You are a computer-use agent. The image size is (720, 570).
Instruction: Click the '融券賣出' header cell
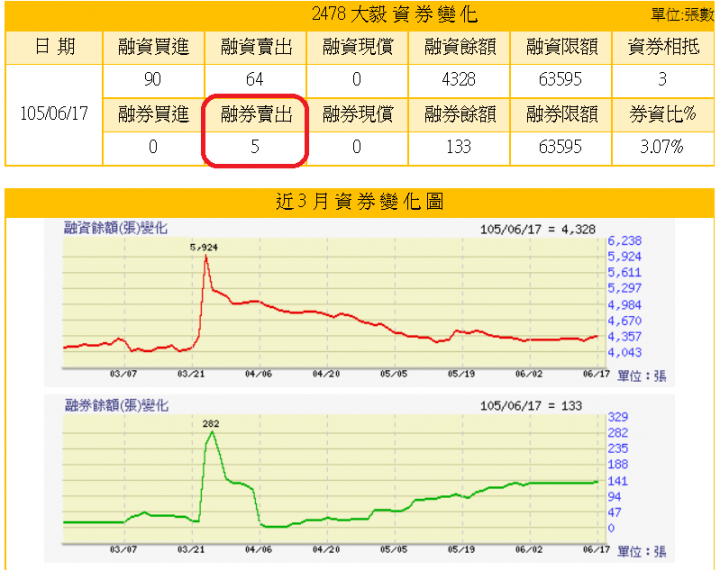(256, 114)
